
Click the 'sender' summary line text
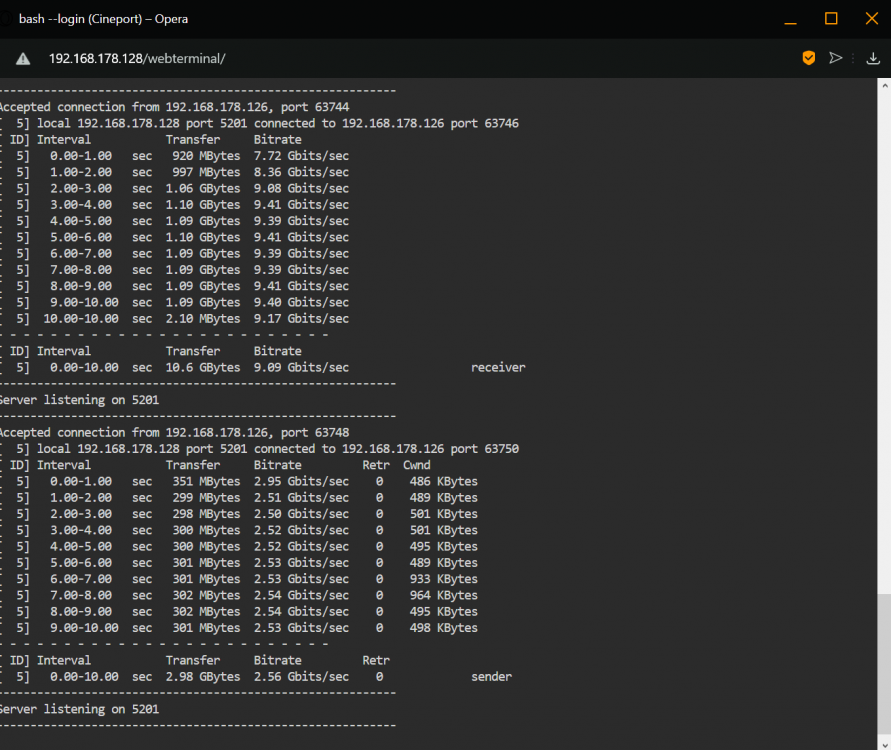[492, 677]
